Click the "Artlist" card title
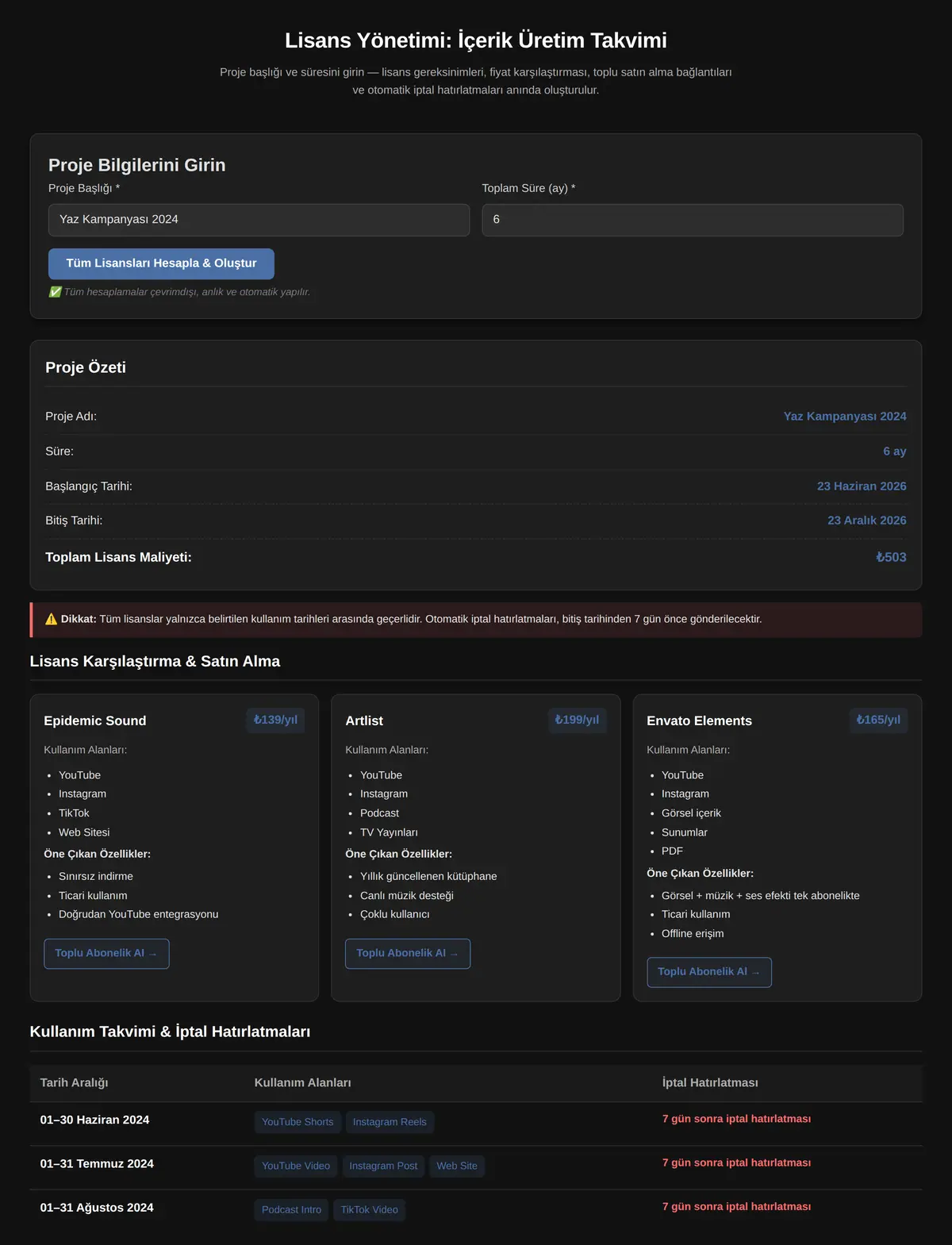The height and width of the screenshot is (1245, 952). pos(364,720)
